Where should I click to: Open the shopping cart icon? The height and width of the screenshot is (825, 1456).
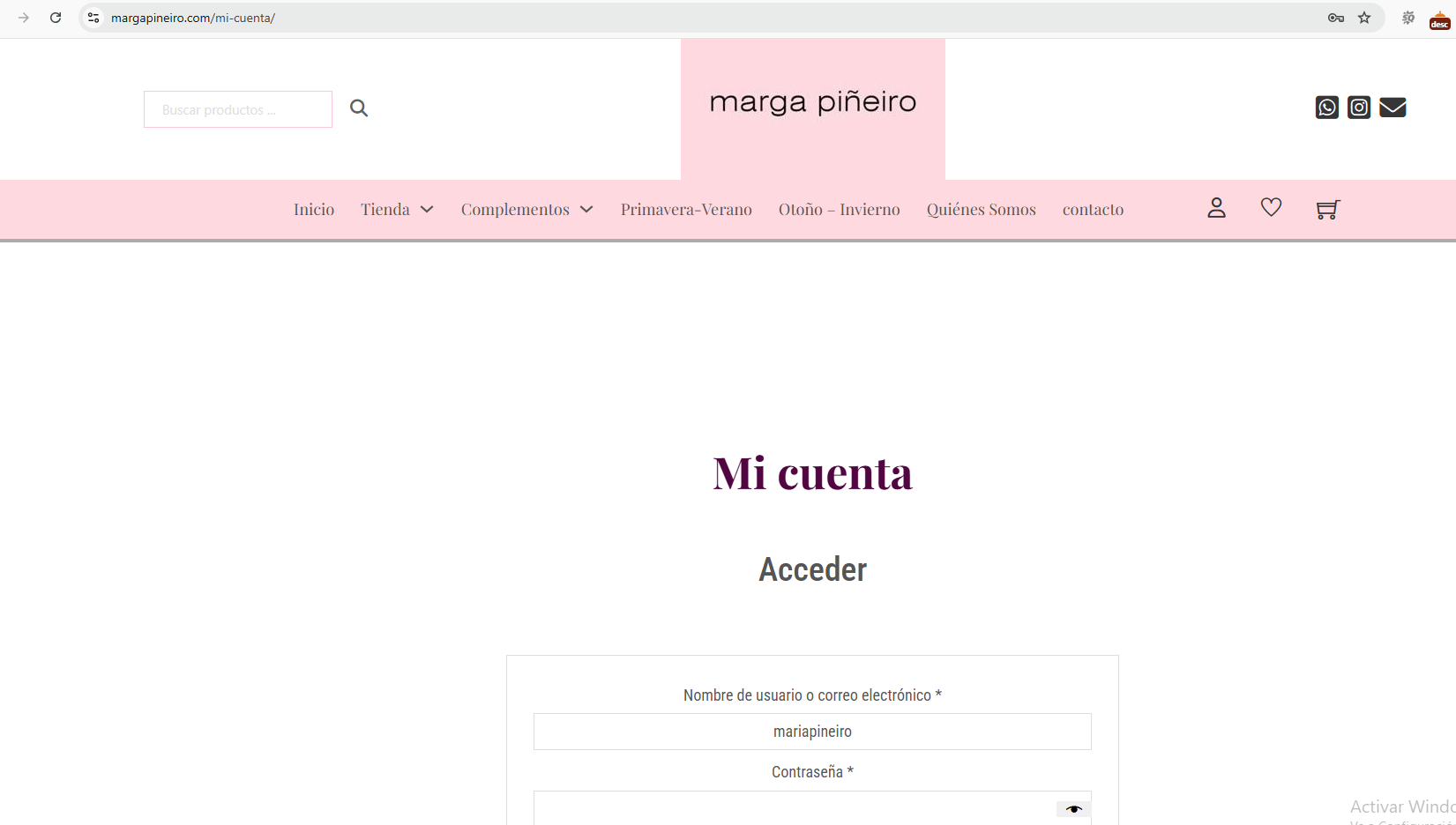(1327, 209)
